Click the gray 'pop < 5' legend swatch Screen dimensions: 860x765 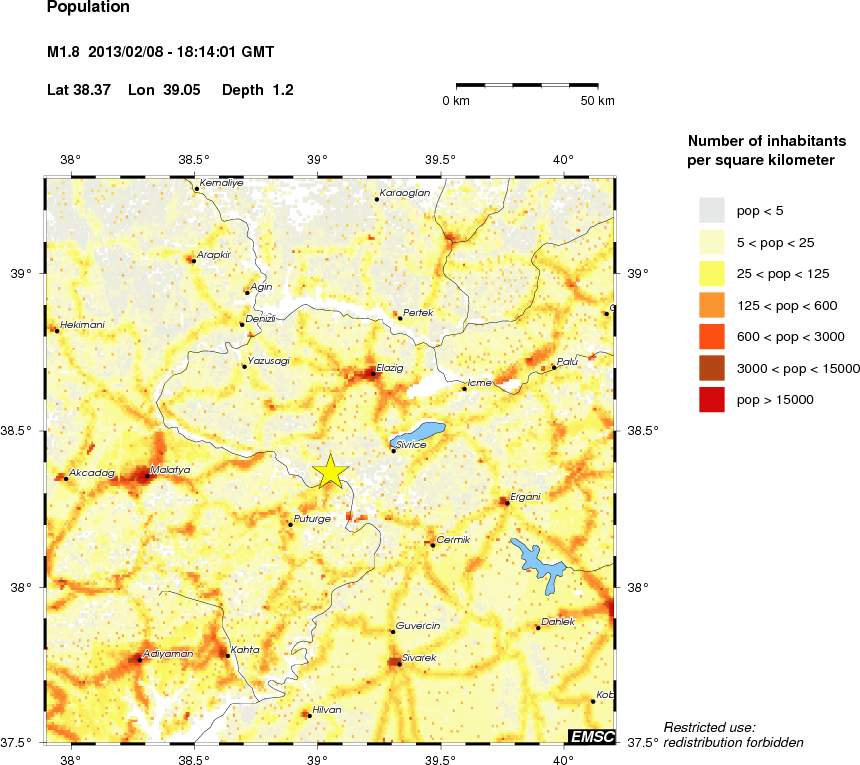711,210
